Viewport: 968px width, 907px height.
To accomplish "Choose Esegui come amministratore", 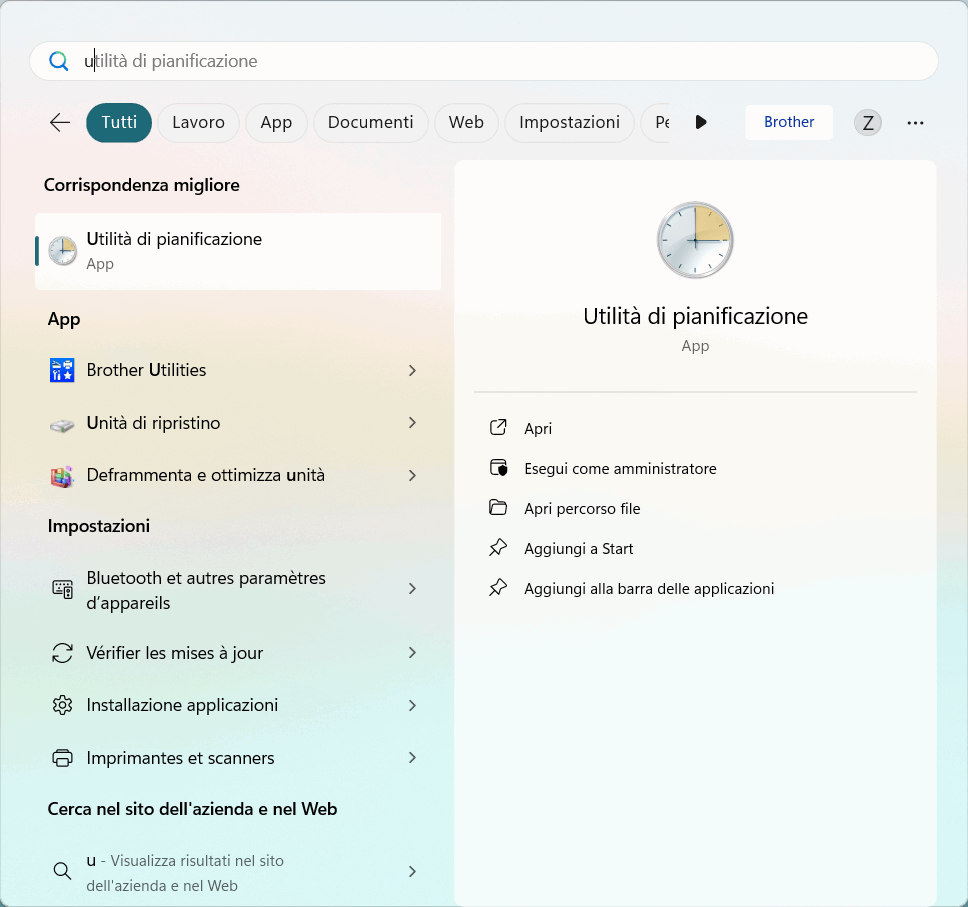I will pos(620,468).
